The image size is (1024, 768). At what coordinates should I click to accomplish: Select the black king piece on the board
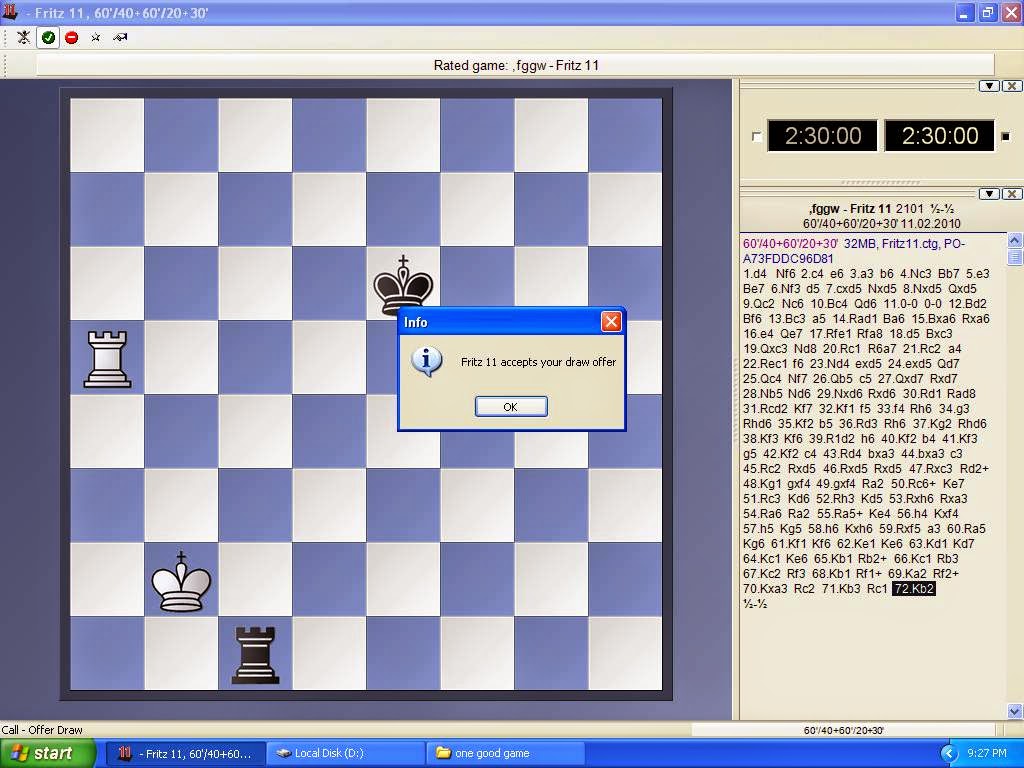(403, 284)
